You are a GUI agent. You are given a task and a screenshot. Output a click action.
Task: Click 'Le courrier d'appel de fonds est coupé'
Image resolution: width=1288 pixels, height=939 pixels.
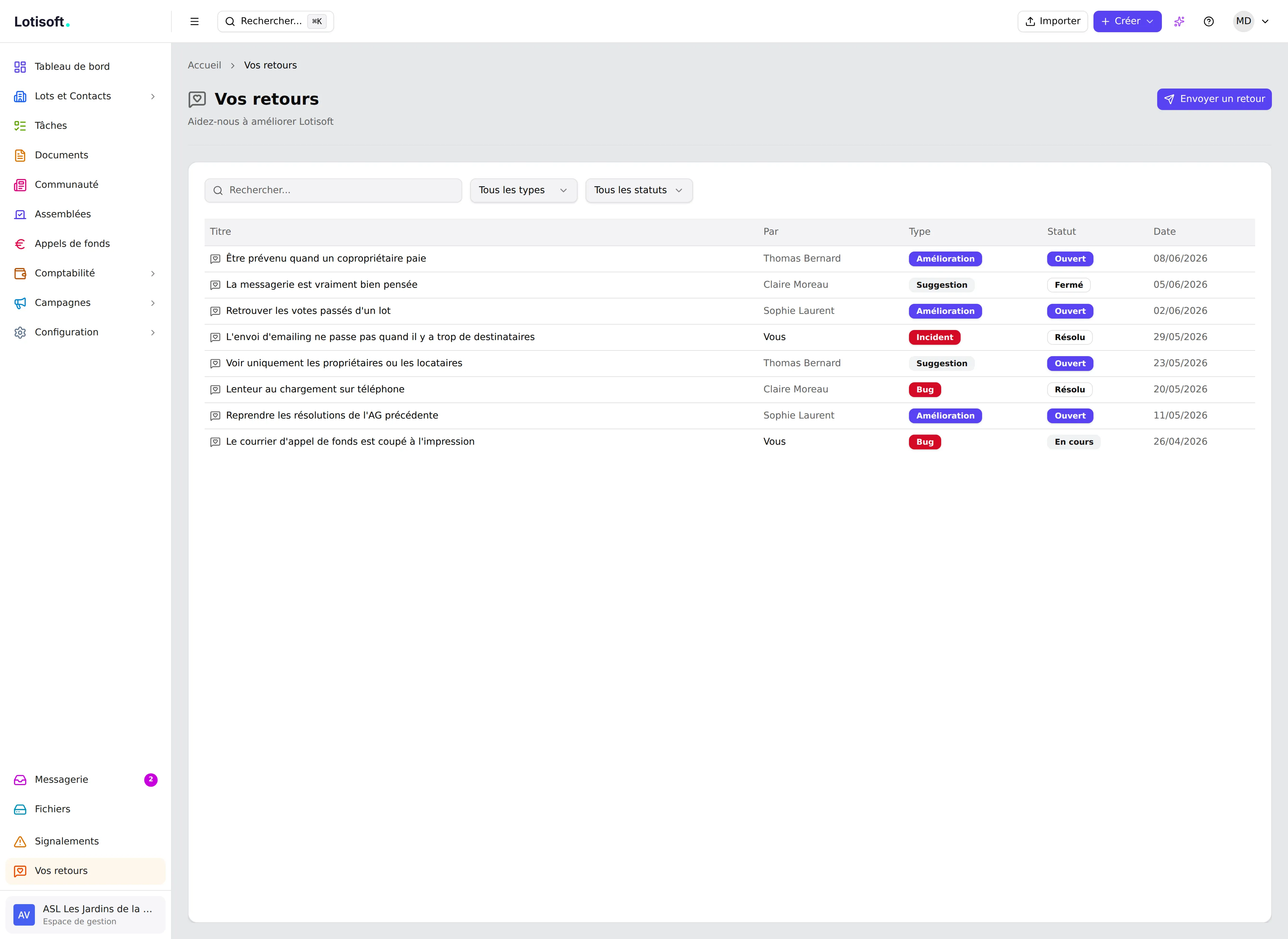350,442
